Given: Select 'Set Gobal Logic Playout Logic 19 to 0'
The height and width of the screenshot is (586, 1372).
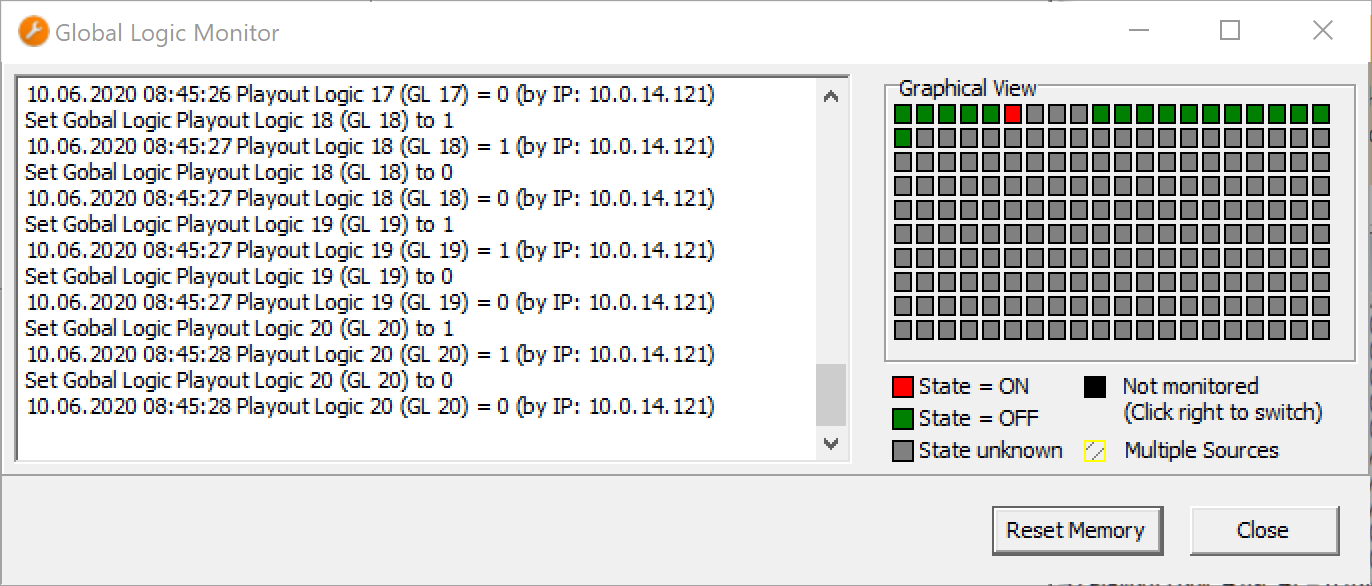Looking at the screenshot, I should pos(239,277).
